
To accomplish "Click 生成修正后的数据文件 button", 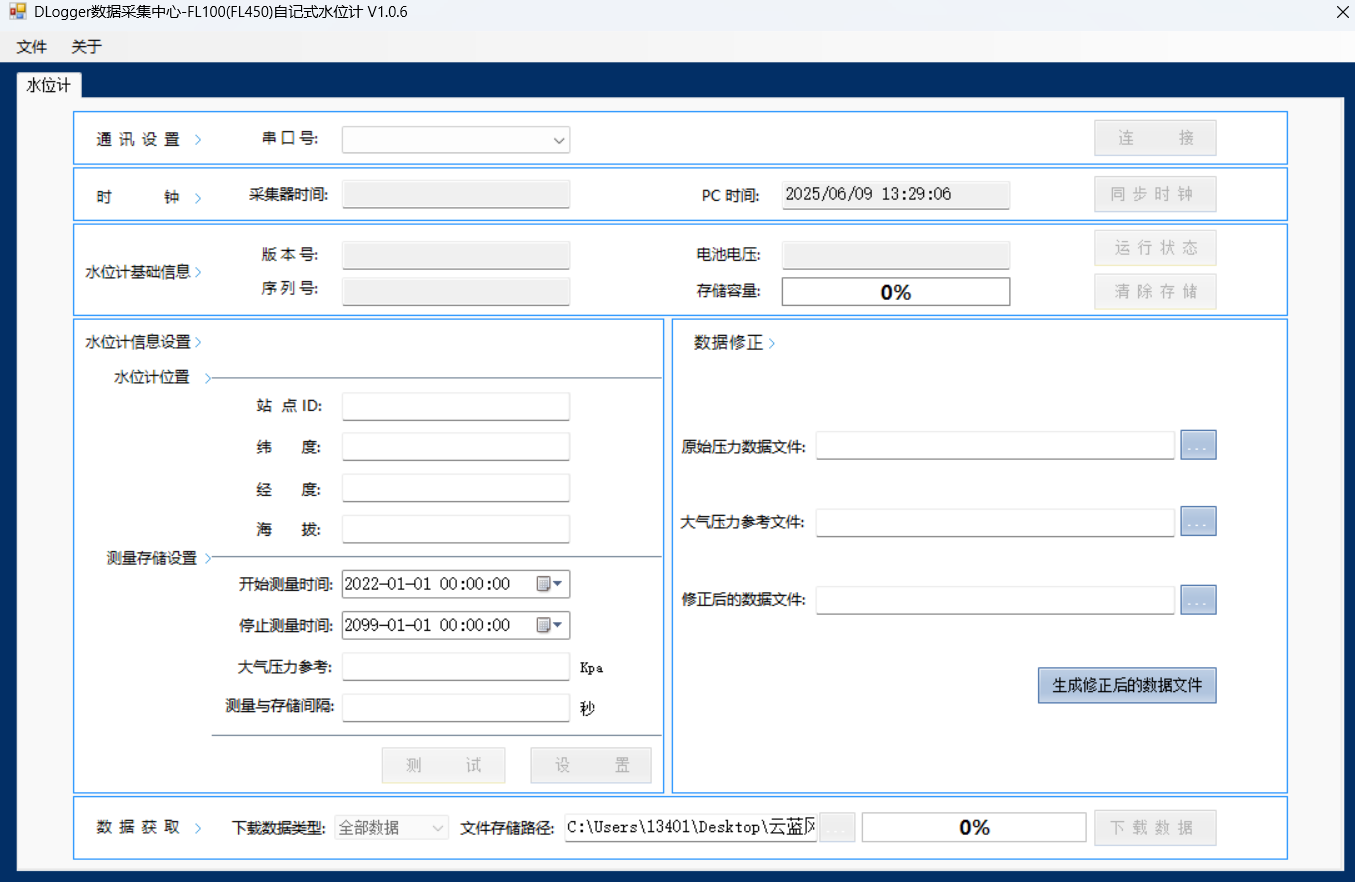I will pos(1127,686).
